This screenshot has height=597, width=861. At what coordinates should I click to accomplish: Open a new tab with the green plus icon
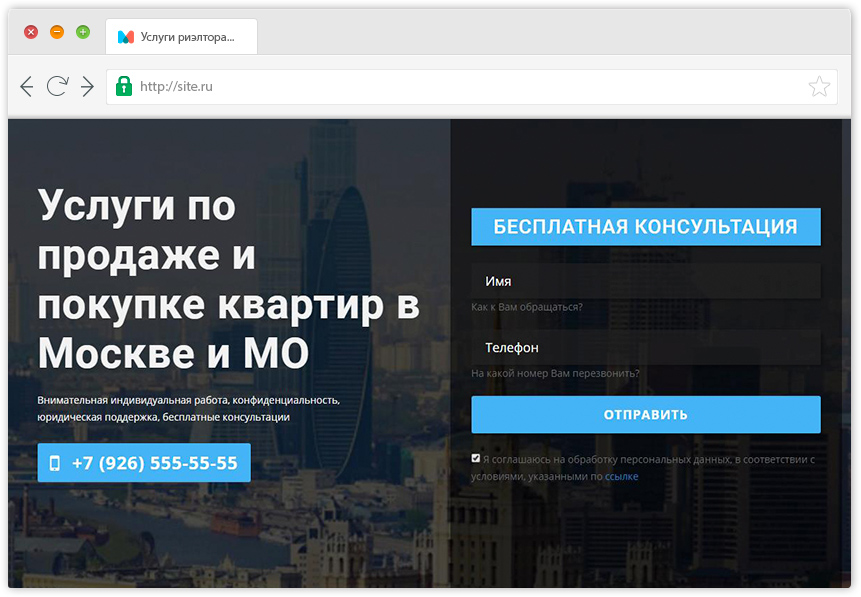tap(83, 31)
